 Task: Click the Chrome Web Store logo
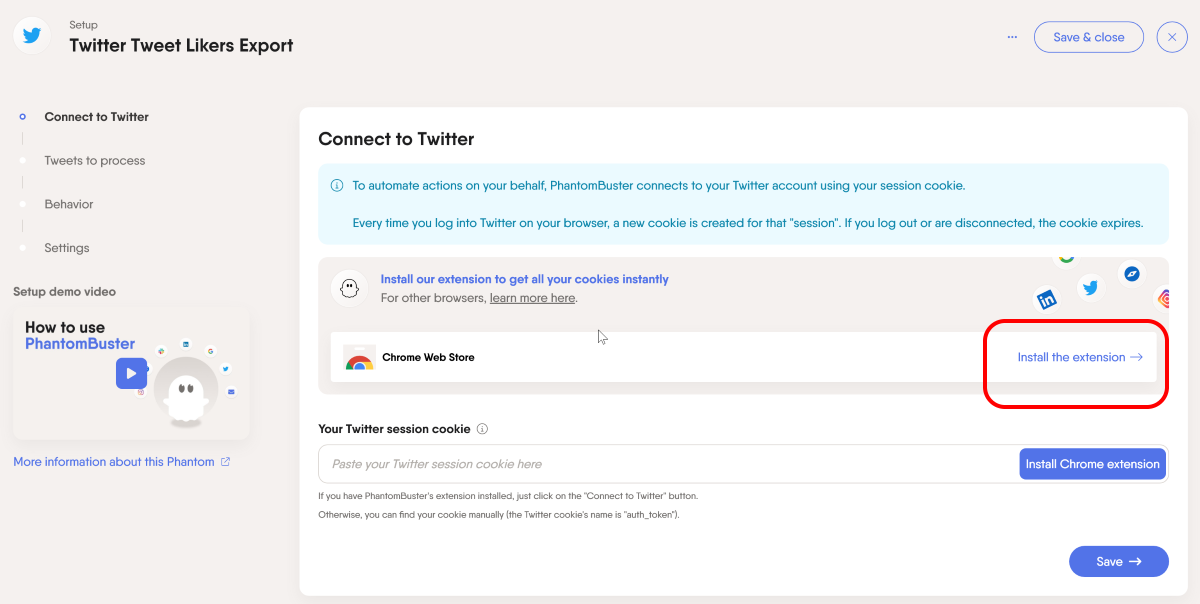pyautogui.click(x=359, y=358)
